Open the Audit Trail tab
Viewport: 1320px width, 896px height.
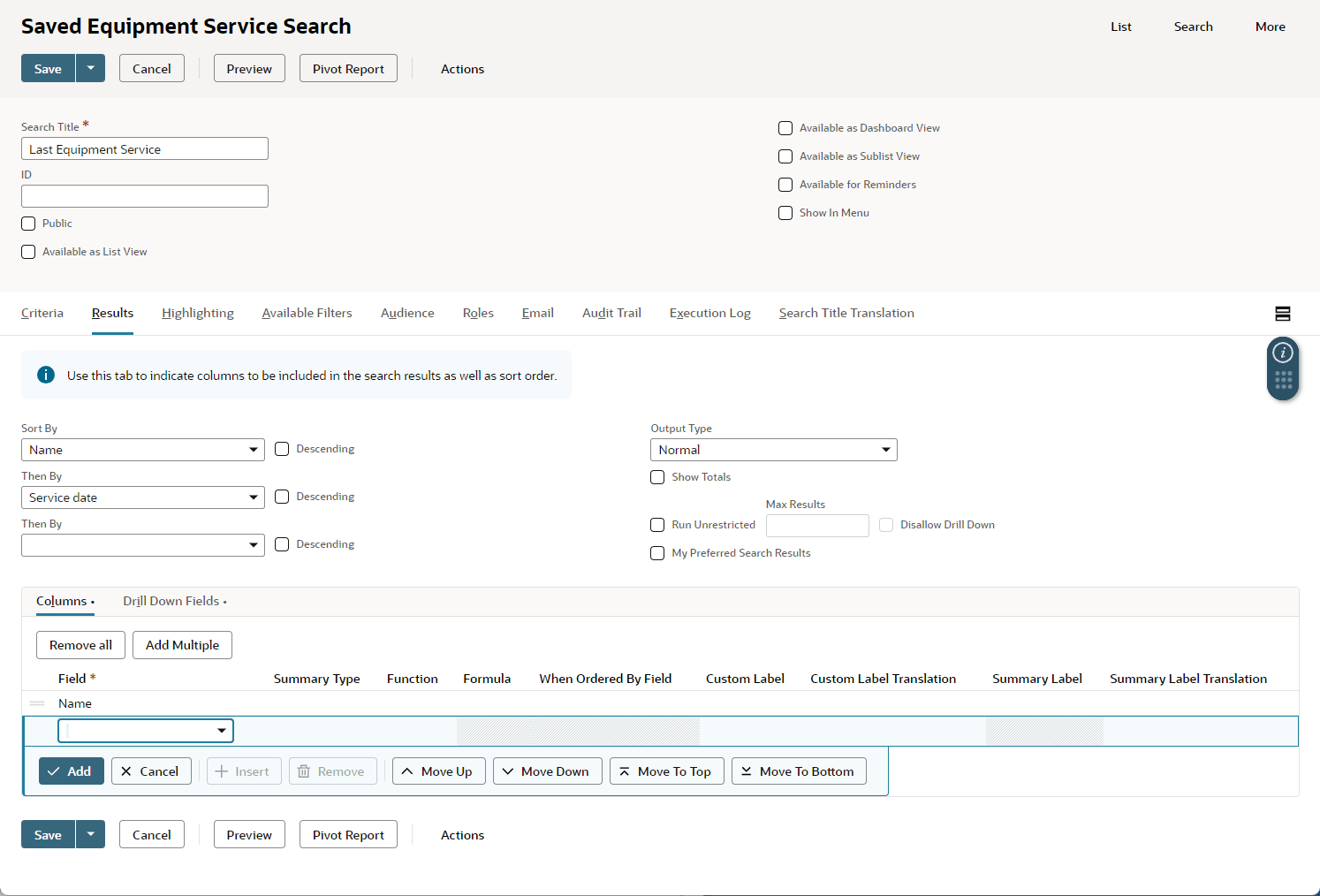[611, 313]
